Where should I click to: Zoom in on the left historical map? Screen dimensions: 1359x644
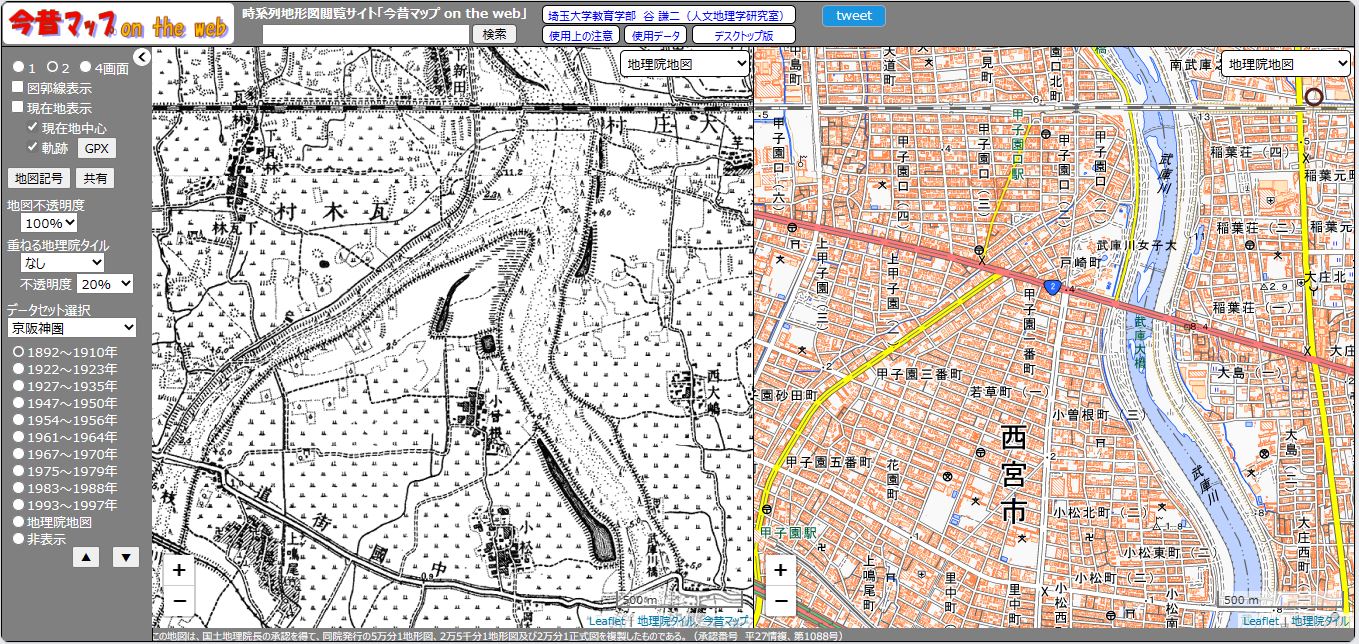tap(178, 570)
